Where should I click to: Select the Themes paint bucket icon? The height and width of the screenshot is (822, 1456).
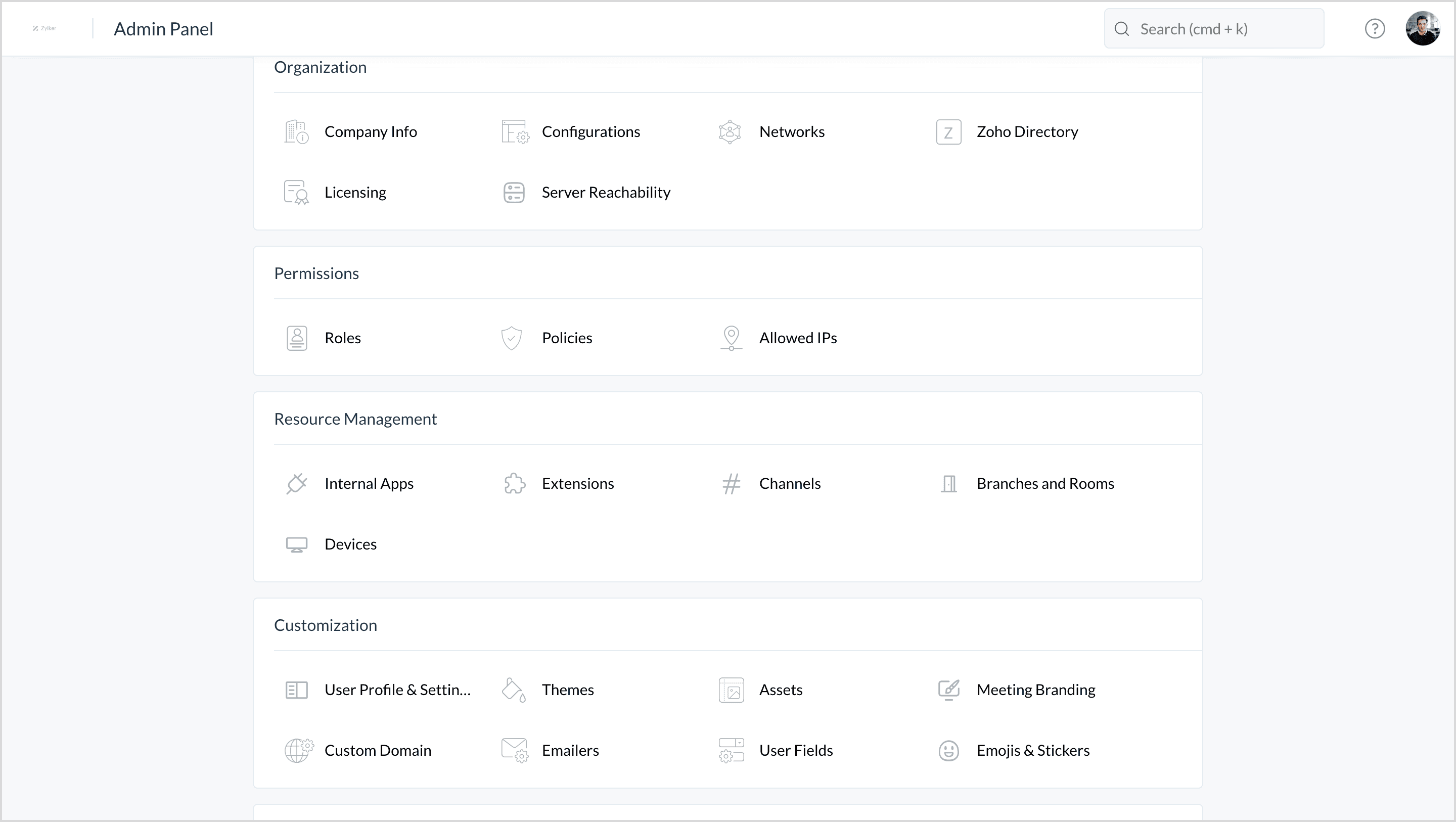(x=514, y=690)
